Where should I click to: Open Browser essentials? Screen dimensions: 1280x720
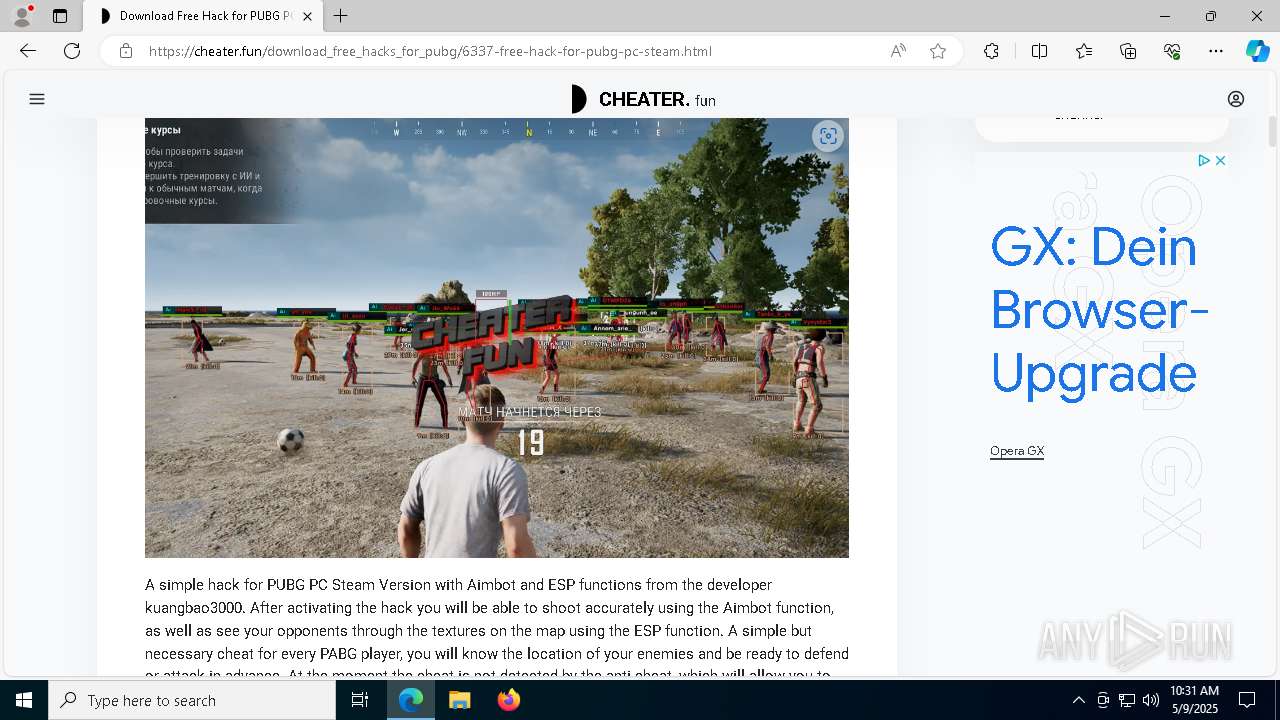point(1172,51)
